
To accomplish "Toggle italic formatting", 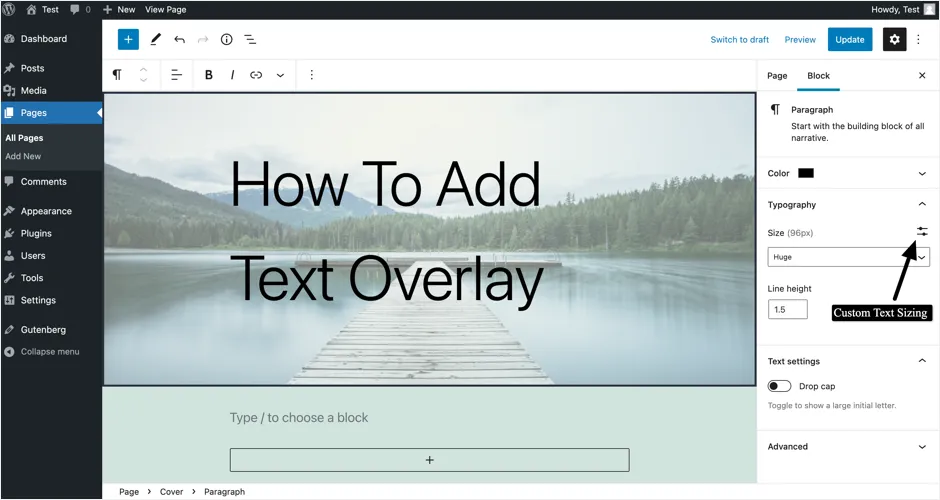I will click(232, 75).
